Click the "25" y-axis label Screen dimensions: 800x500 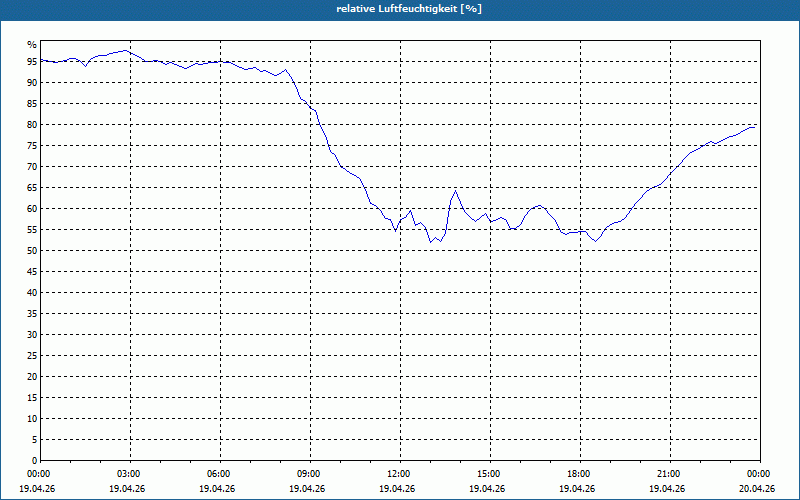pos(32,356)
